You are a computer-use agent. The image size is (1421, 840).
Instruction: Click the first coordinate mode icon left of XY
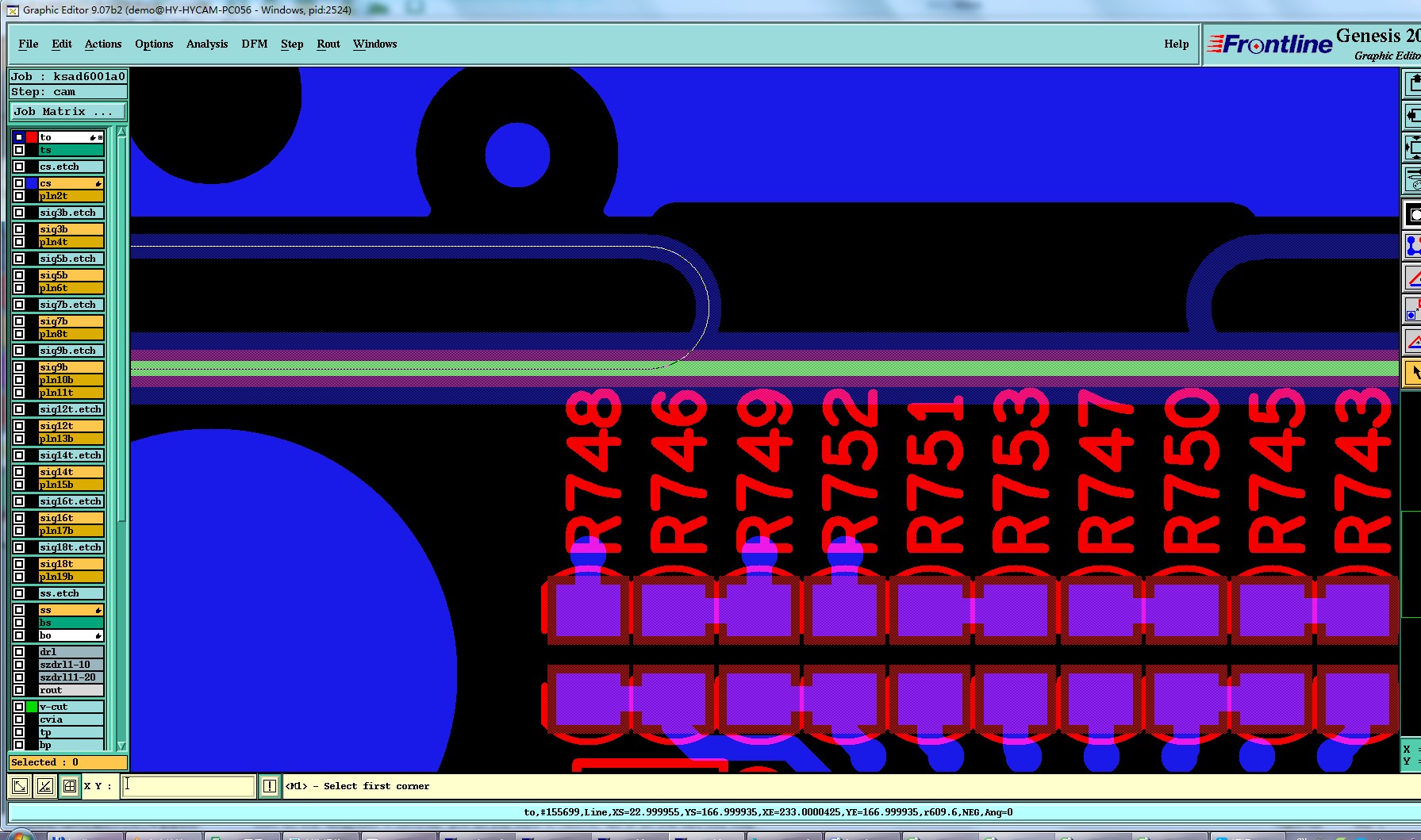coord(20,786)
